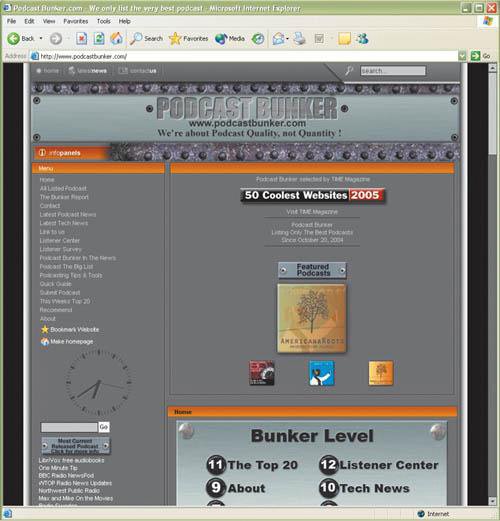Expand the address bar URL dropdown
The image size is (500, 521).
[x=462, y=56]
